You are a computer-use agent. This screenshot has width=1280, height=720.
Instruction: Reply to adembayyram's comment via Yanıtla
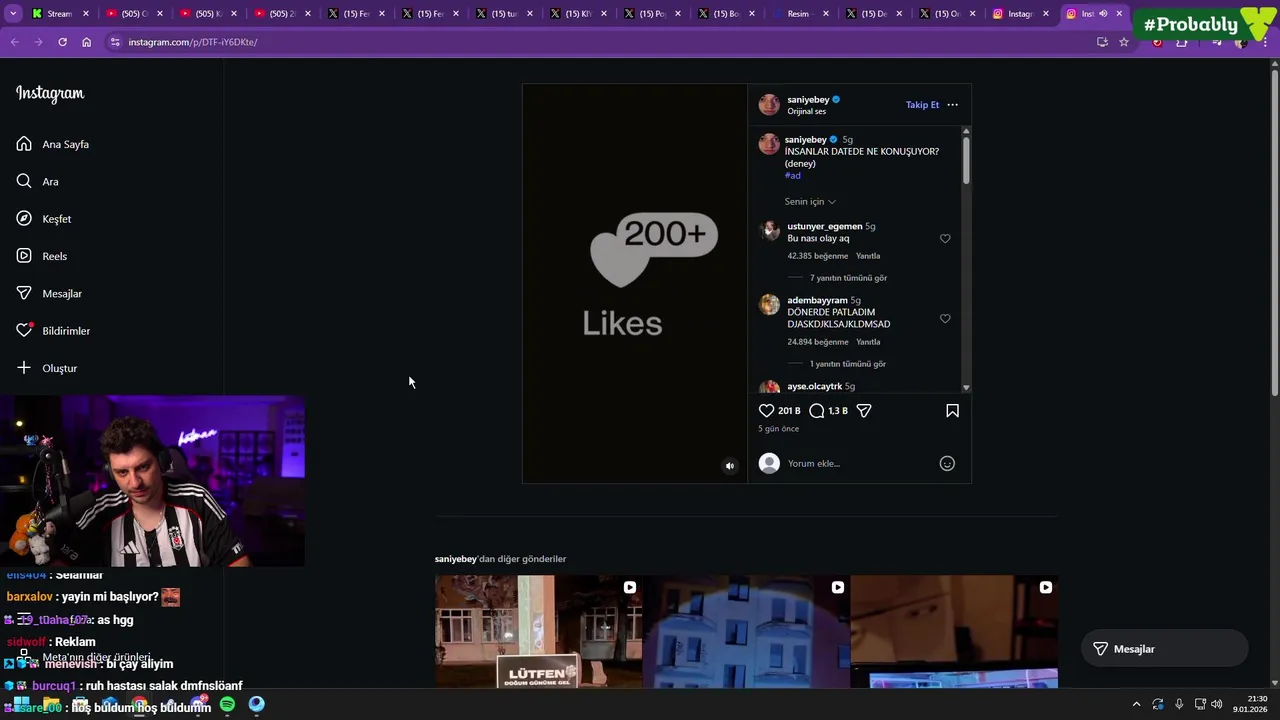coord(868,342)
